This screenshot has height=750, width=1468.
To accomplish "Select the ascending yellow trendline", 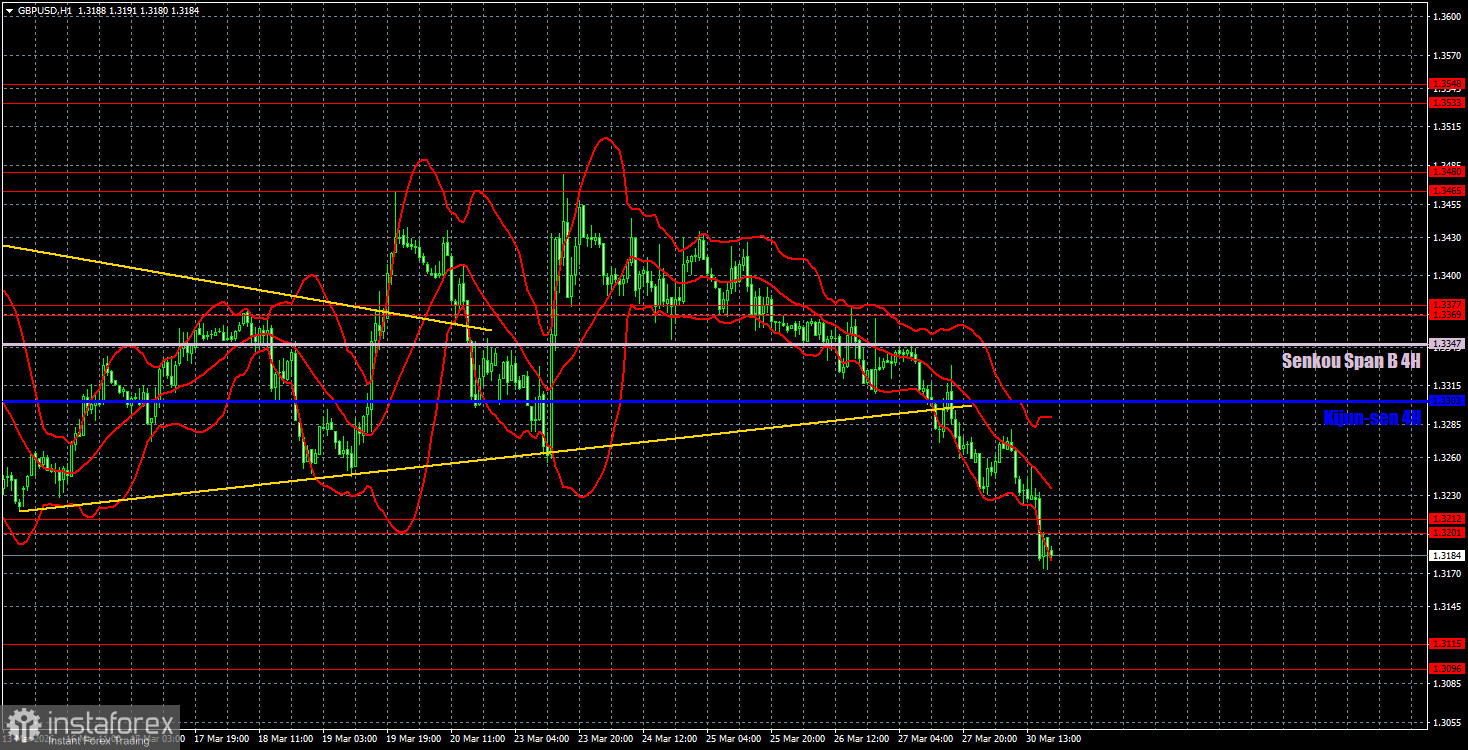I will pos(495,458).
